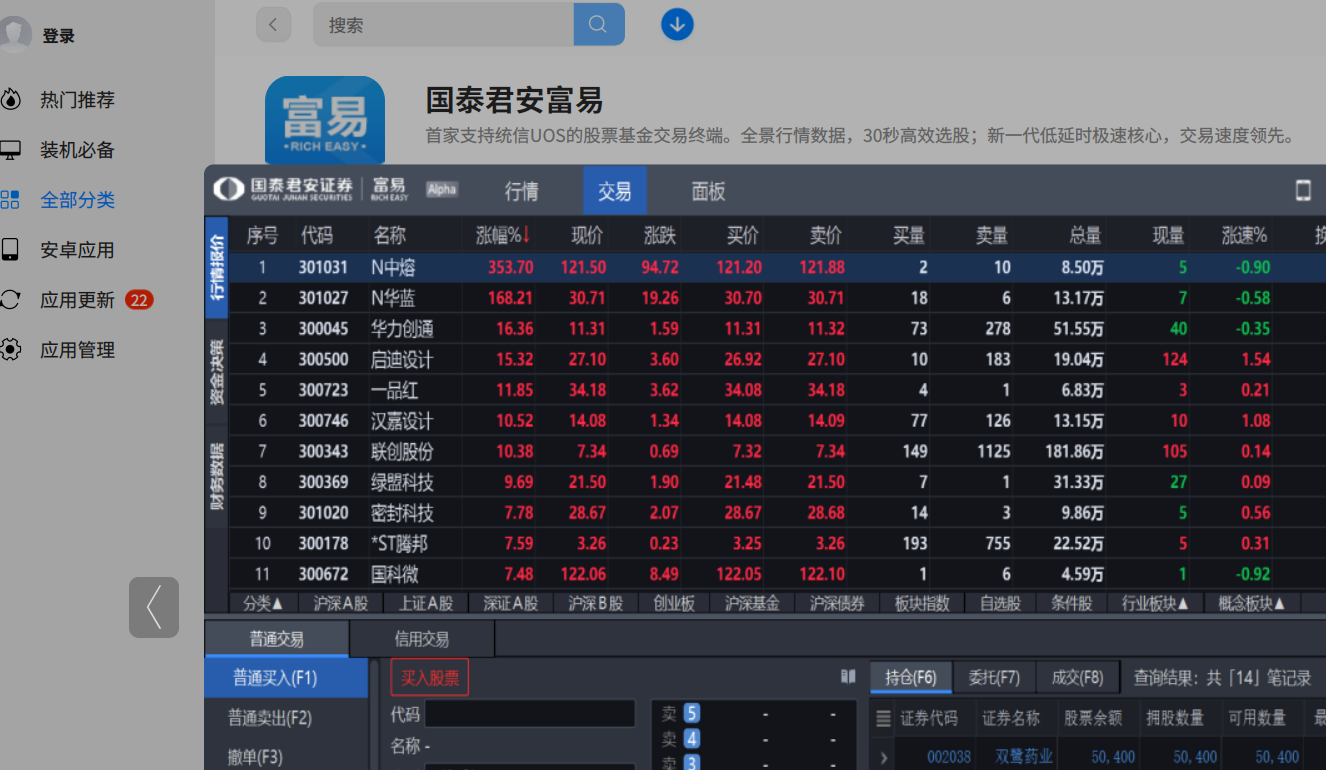Select 撤单(F3) in the trade menu

(x=287, y=757)
